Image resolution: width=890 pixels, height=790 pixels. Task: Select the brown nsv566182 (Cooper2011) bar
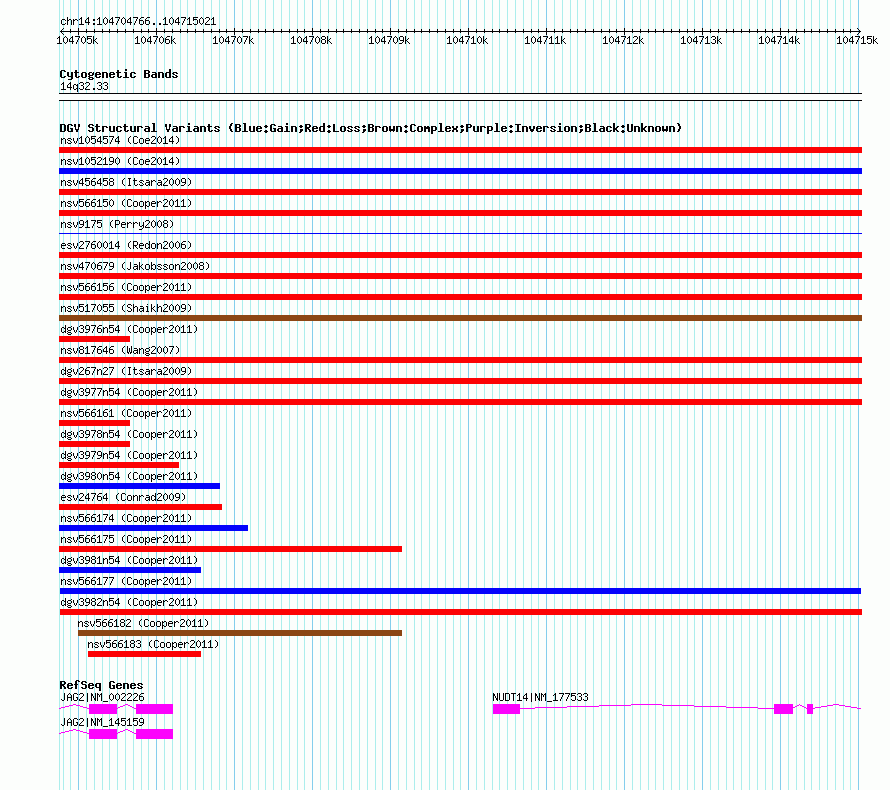point(240,633)
